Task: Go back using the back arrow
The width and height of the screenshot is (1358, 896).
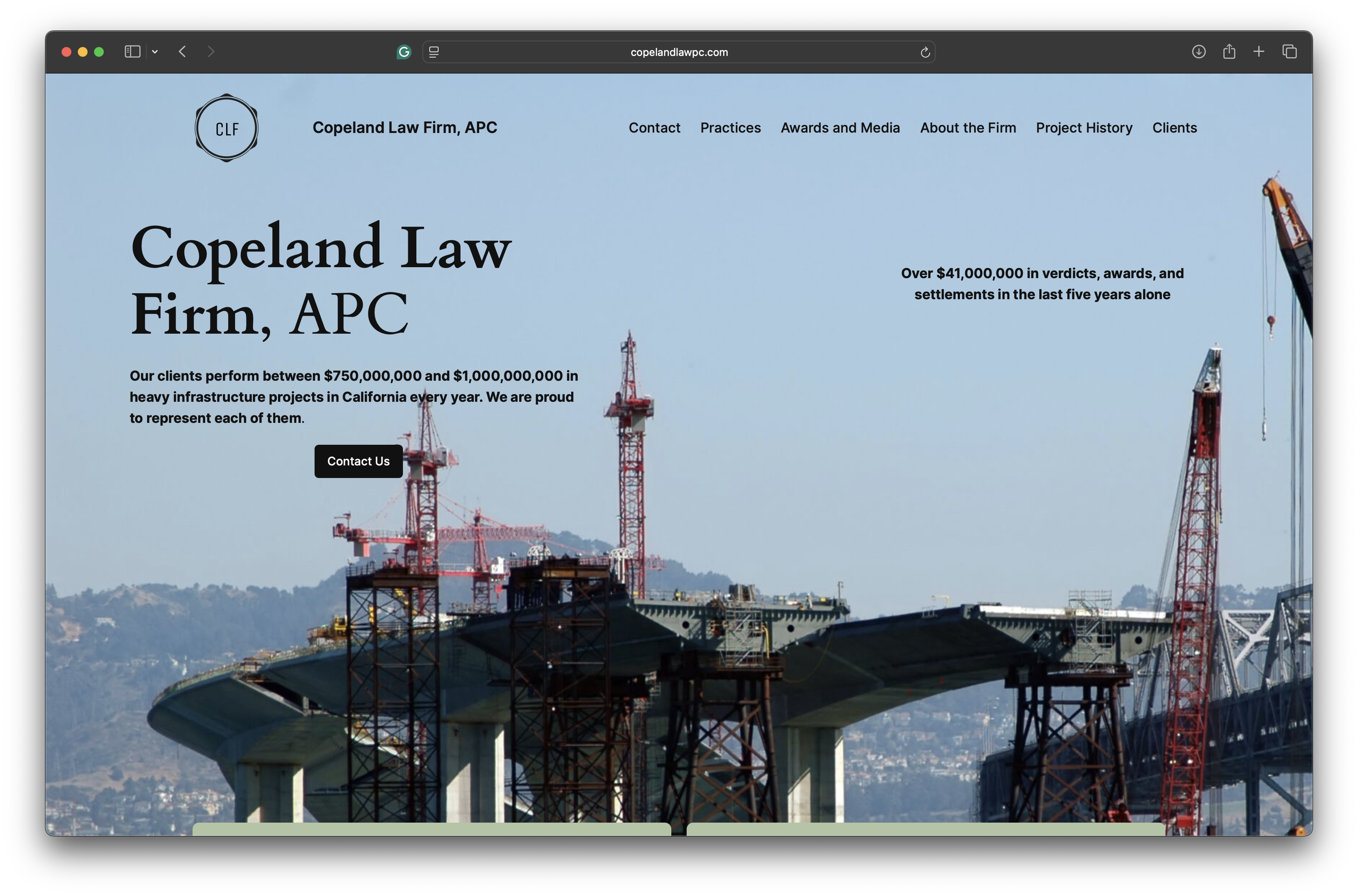Action: tap(182, 52)
